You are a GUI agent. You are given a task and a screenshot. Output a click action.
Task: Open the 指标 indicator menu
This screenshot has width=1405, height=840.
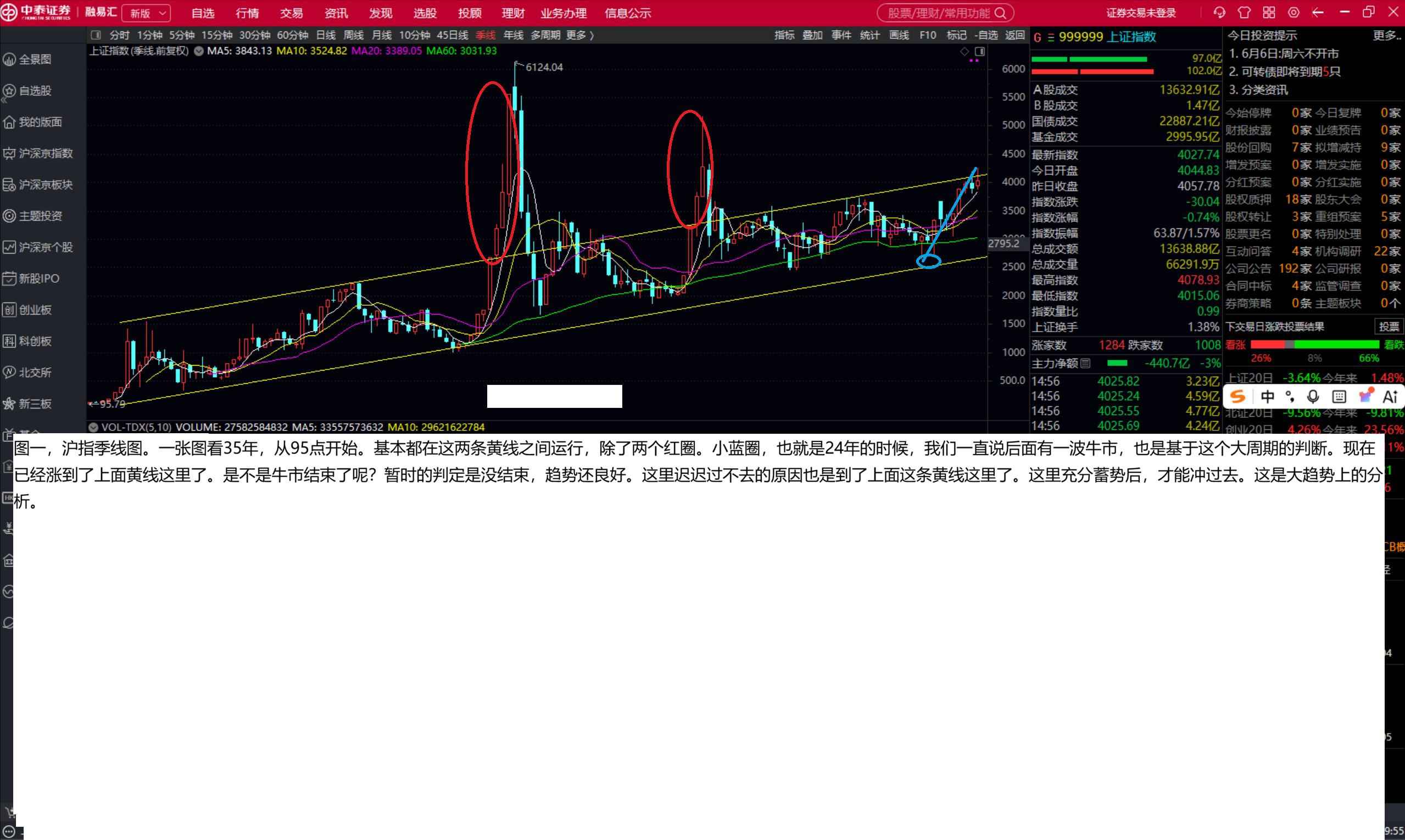pos(784,35)
